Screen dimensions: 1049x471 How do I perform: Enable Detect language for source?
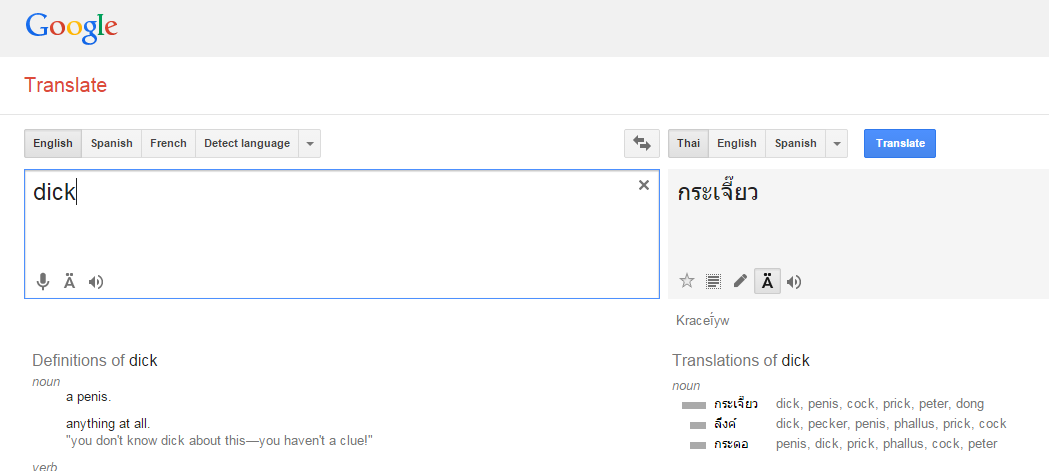pyautogui.click(x=247, y=143)
